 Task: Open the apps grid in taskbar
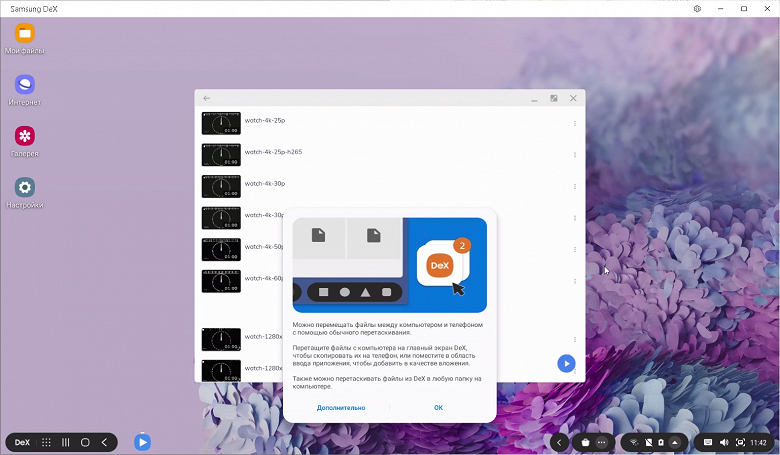(46, 442)
